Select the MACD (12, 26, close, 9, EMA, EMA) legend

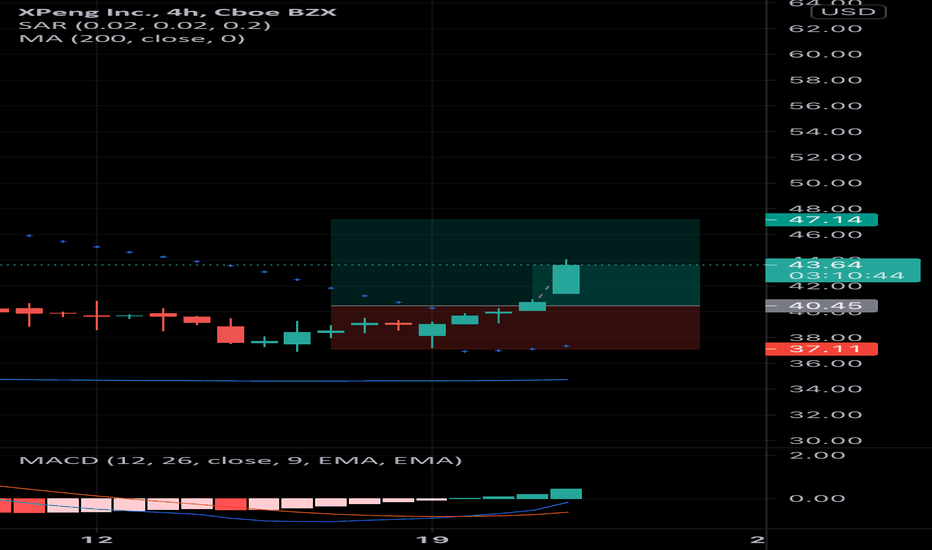click(240, 460)
